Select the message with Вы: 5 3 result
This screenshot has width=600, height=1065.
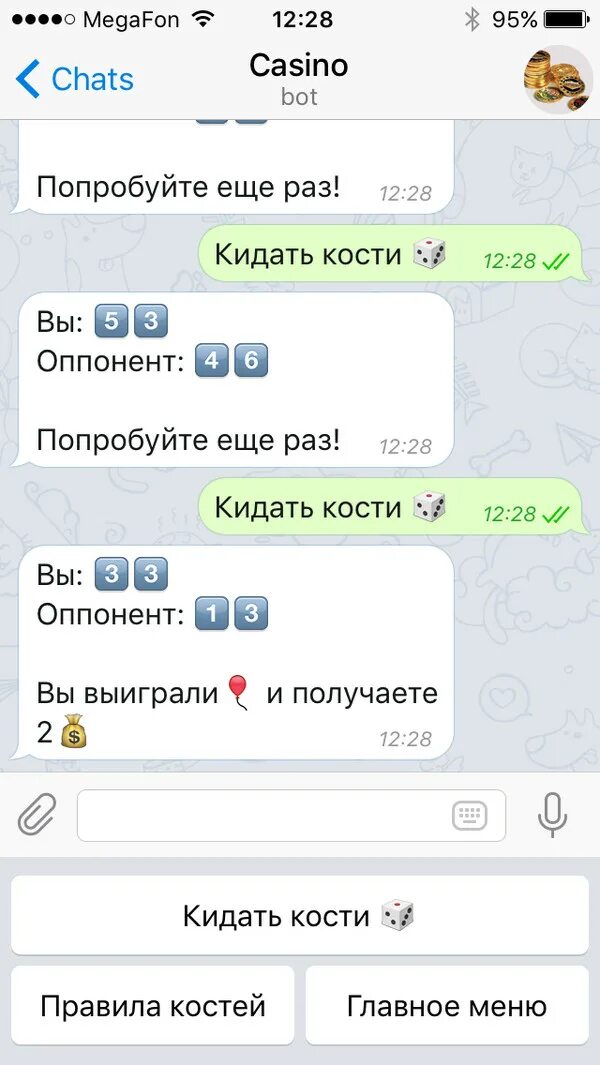pyautogui.click(x=232, y=380)
